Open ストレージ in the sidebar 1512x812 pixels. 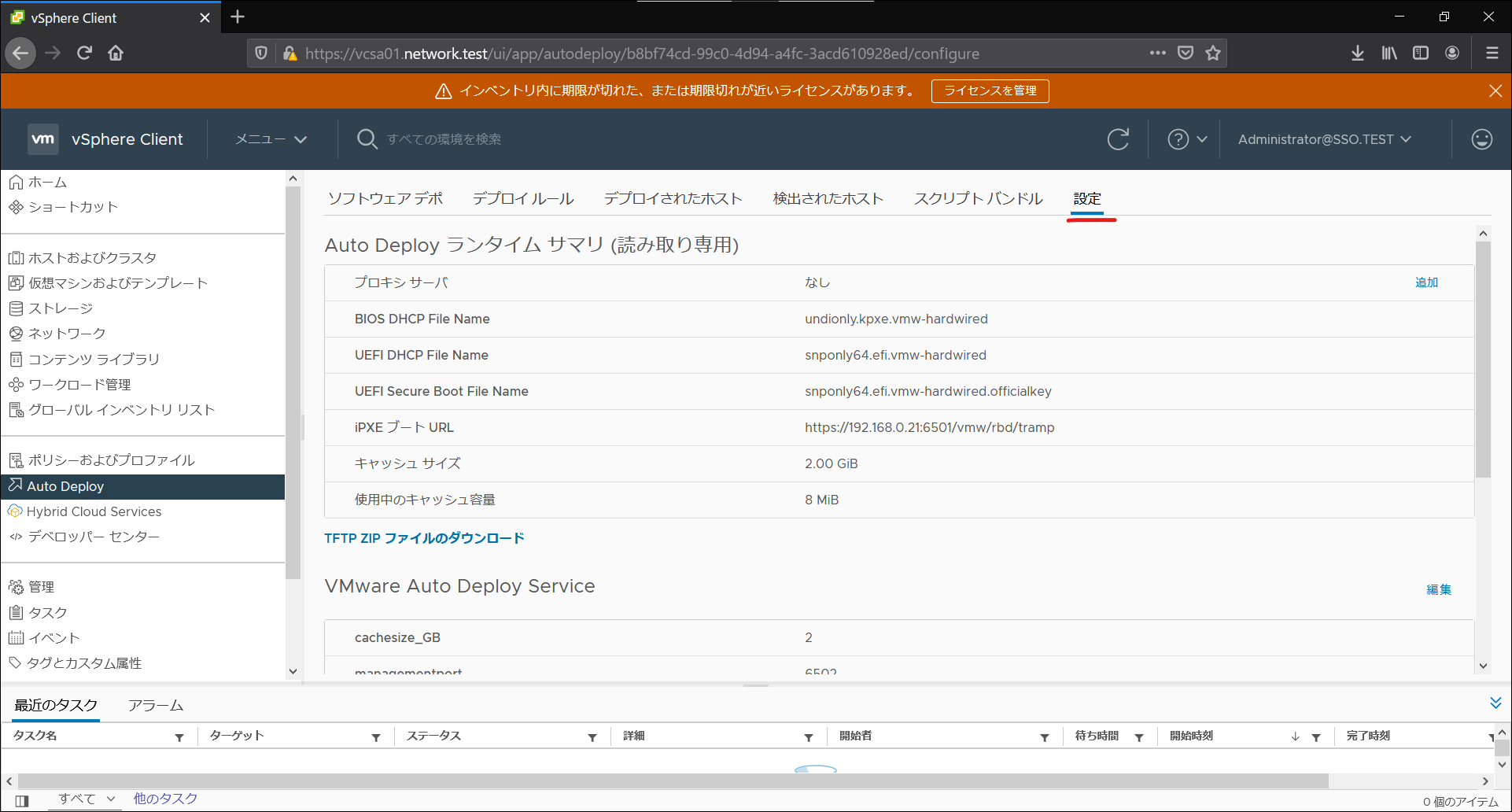pos(50,308)
